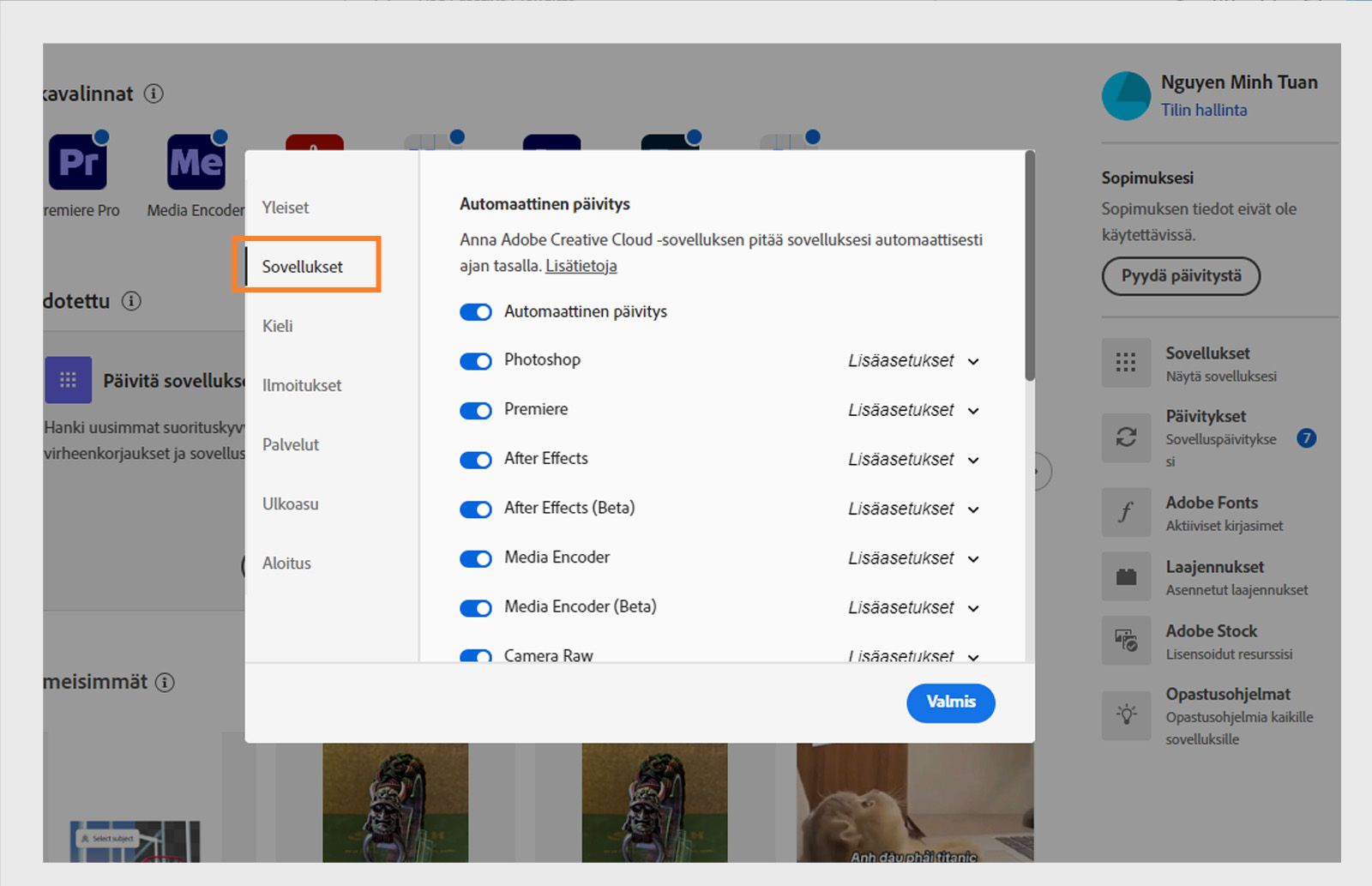This screenshot has height=886, width=1372.
Task: Open Laajennukset via the plugin icon
Action: 1126,576
